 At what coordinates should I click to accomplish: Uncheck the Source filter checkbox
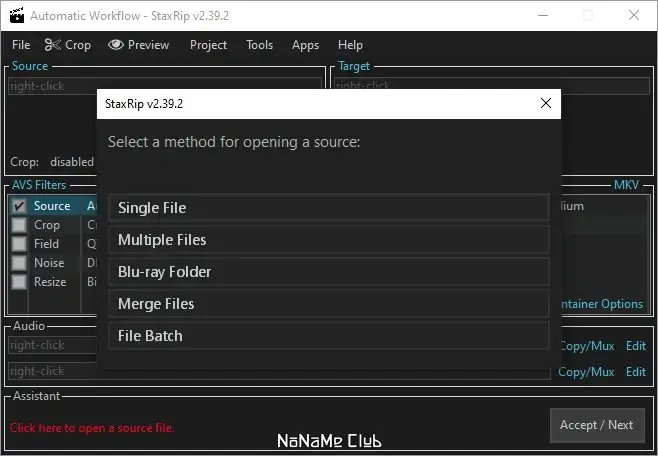[19, 206]
